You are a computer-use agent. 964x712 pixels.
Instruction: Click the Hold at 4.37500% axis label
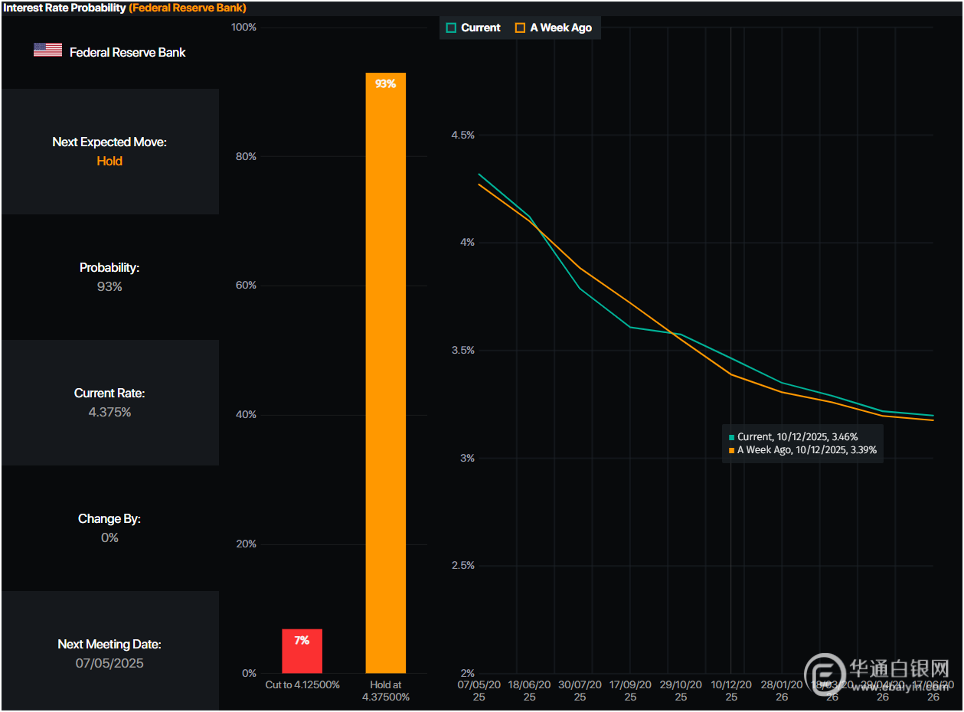(385, 690)
